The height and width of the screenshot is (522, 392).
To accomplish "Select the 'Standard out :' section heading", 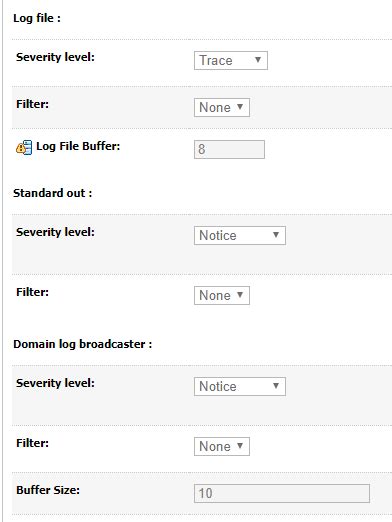I will click(53, 193).
